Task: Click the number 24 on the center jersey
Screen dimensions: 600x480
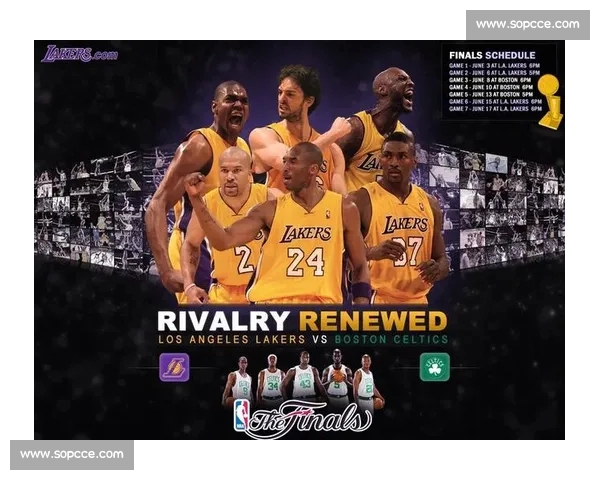Action: 306,262
